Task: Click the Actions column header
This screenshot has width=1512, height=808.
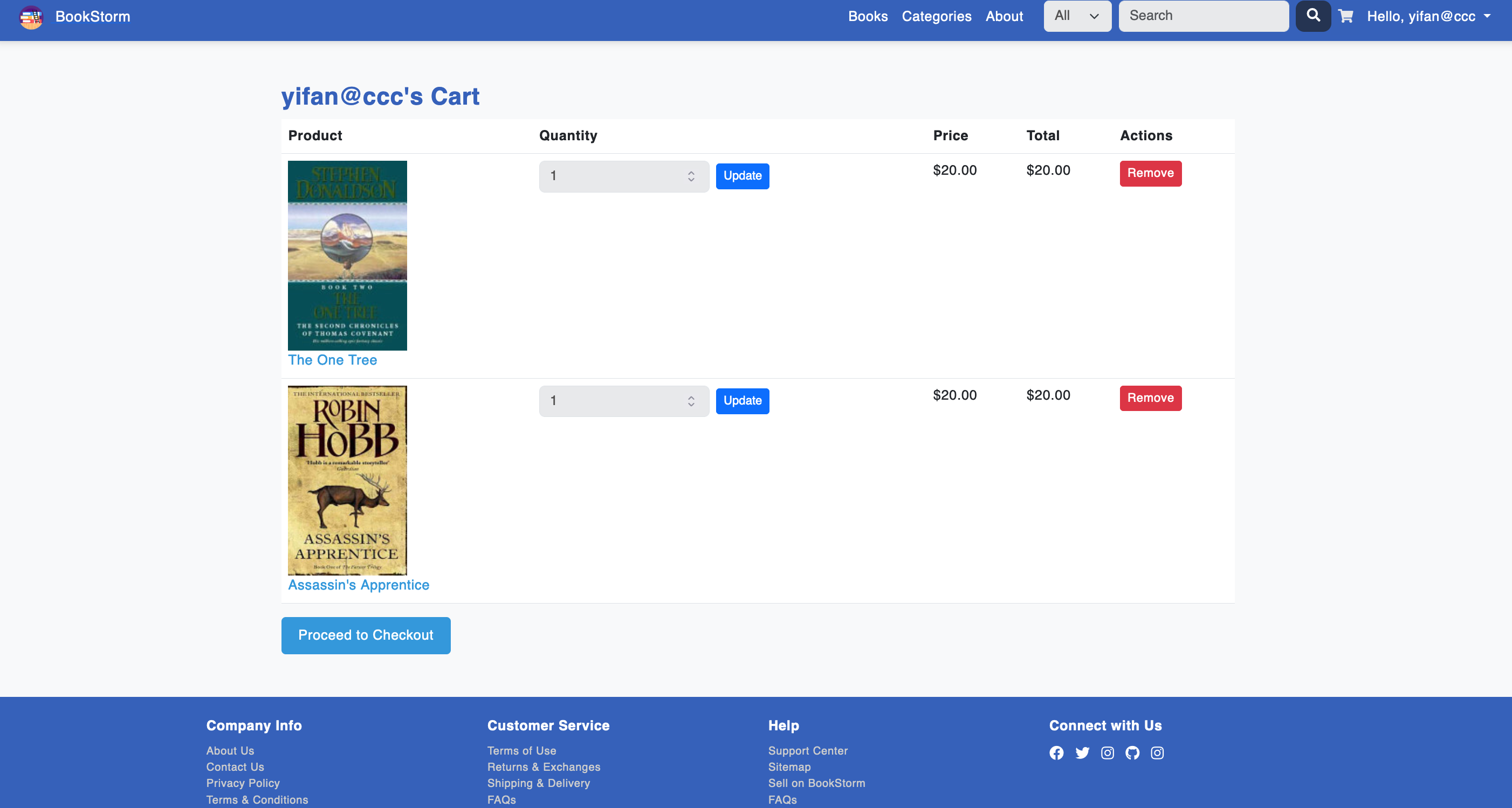Action: point(1146,135)
